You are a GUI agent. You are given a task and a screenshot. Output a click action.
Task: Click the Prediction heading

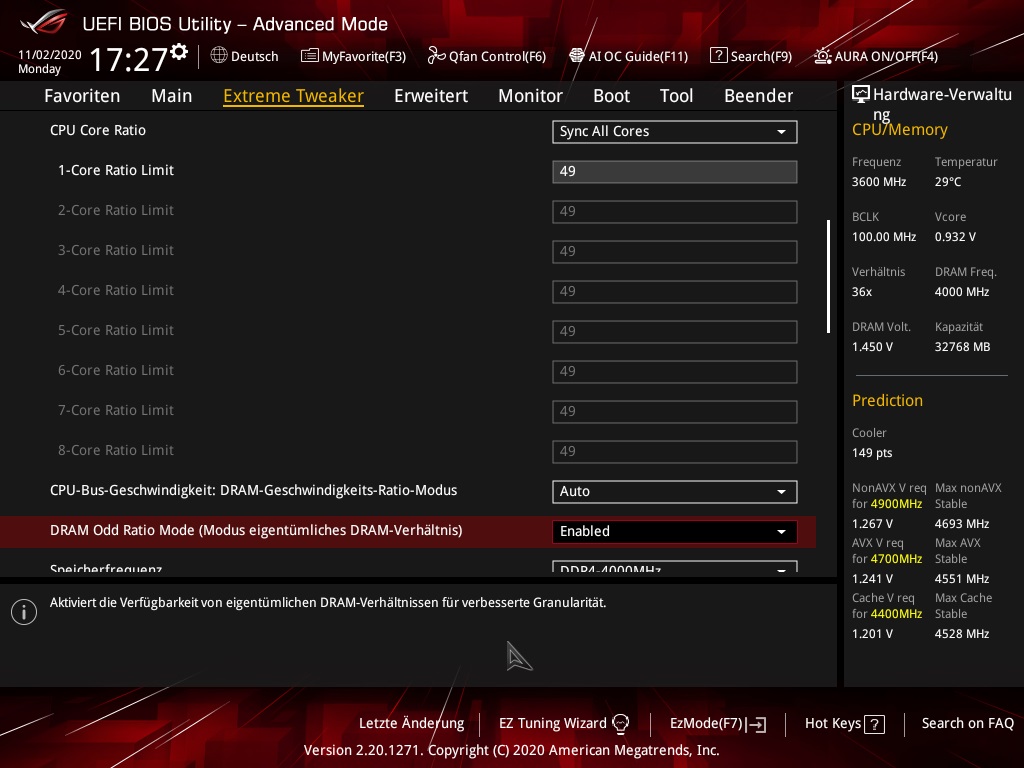click(887, 400)
